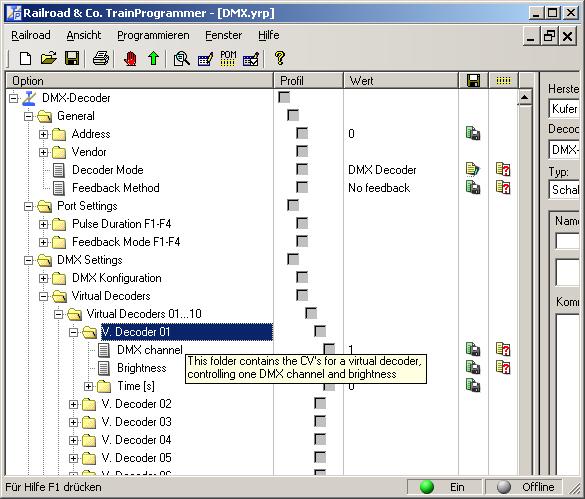585x499 pixels.
Task: Click question-mark icon in DMX channel row
Action: [x=503, y=349]
